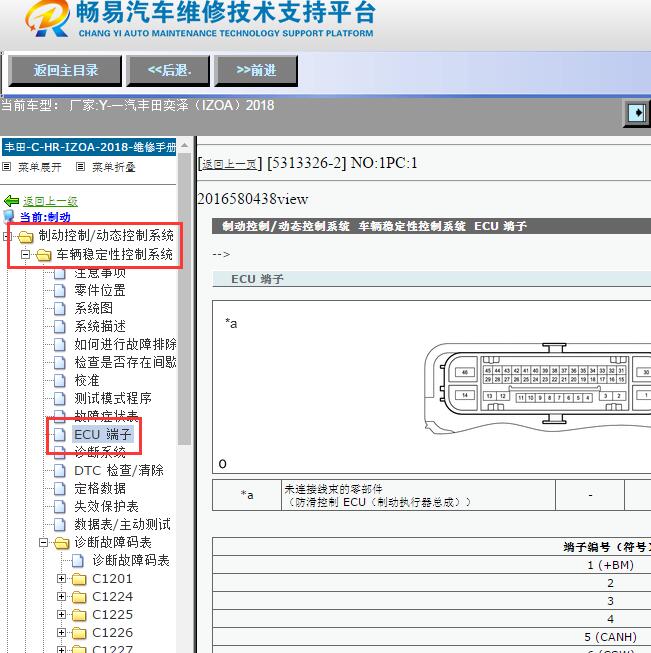Click the C1224 folder icon
Viewport: 651px width, 653px height.
click(79, 597)
